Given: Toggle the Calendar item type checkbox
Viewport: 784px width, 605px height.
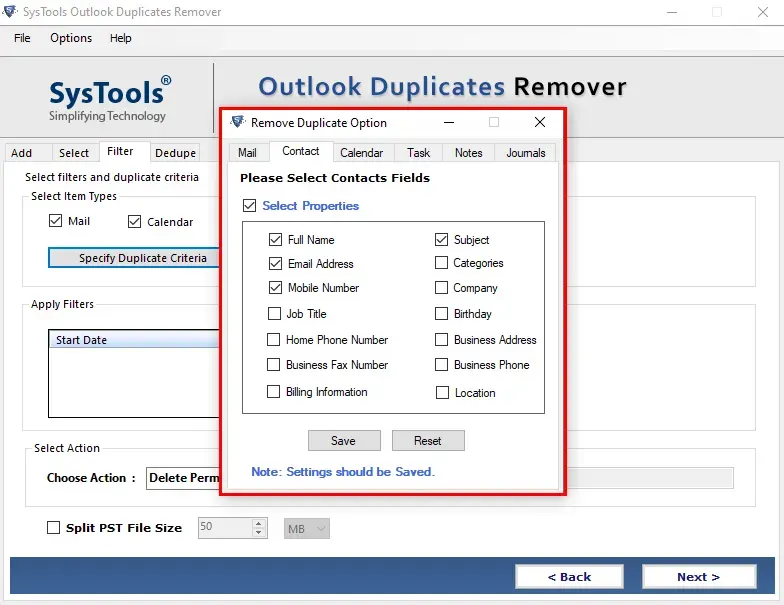Looking at the screenshot, I should [x=134, y=222].
